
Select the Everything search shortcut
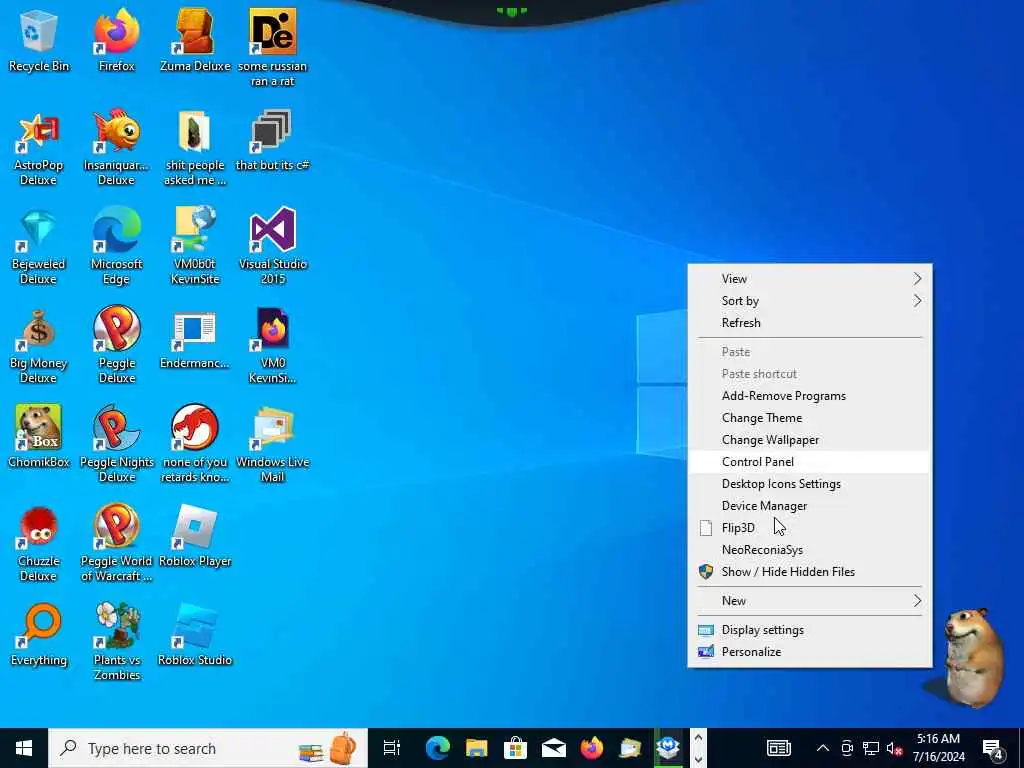click(39, 635)
